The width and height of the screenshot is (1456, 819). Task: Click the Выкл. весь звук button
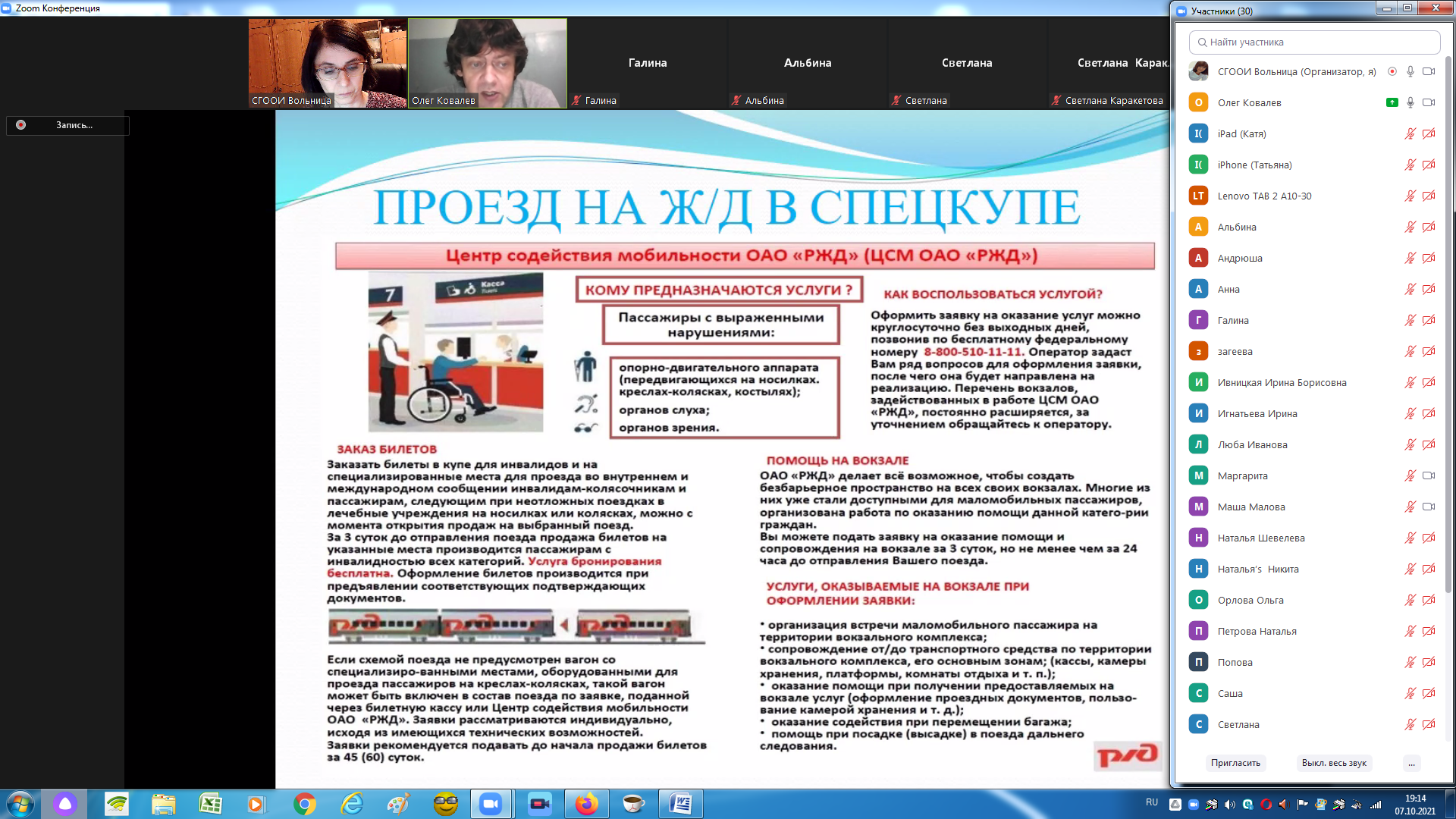click(x=1334, y=763)
